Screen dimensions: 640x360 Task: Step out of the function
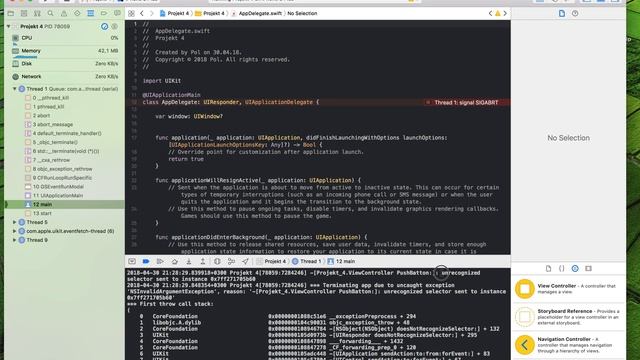tap(202, 261)
